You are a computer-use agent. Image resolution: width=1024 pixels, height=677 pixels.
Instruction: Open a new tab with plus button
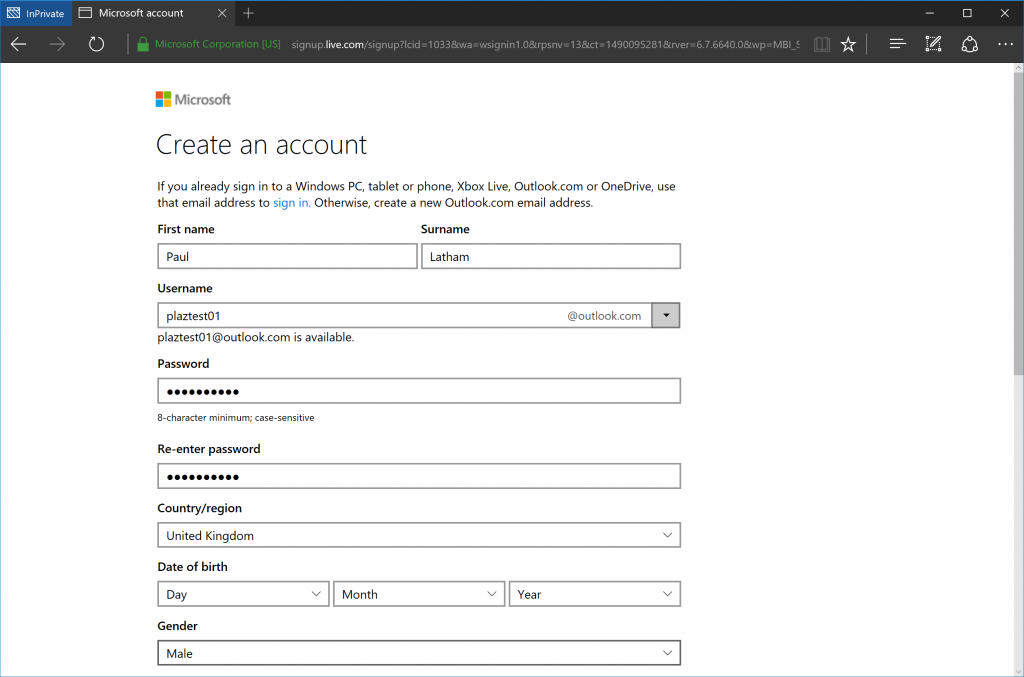coord(248,13)
